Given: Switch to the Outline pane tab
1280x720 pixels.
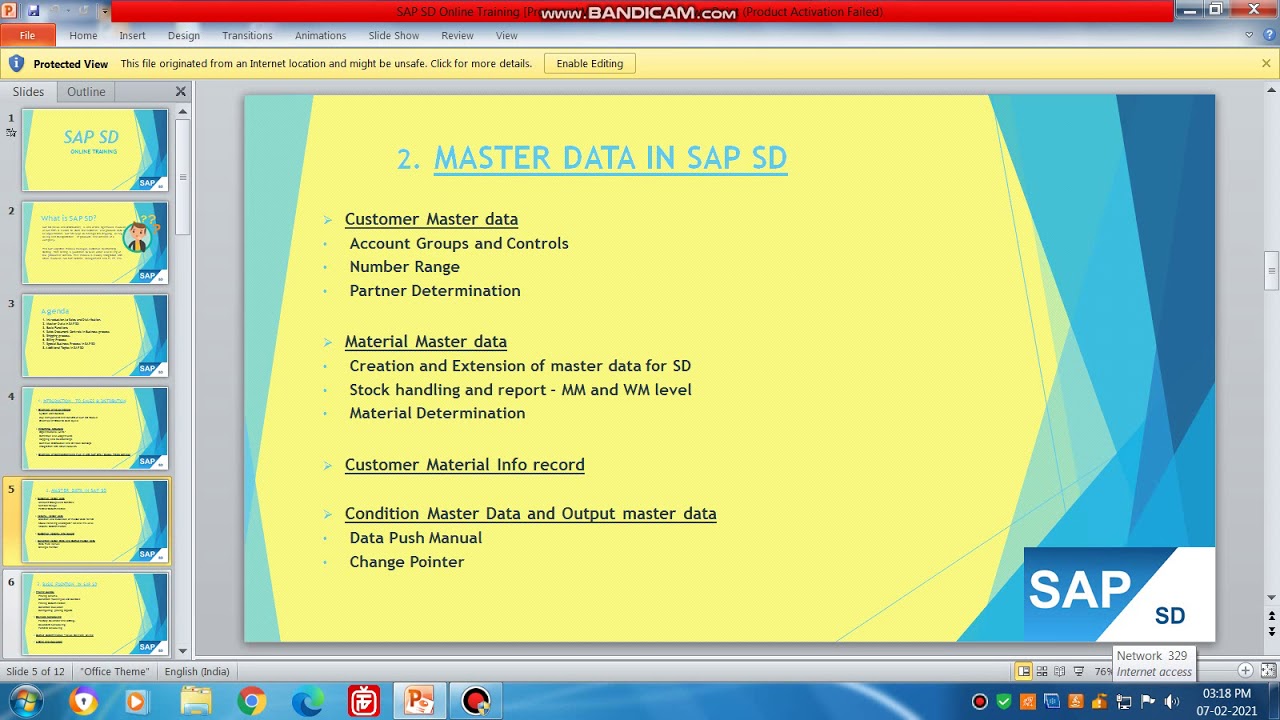Looking at the screenshot, I should (86, 91).
